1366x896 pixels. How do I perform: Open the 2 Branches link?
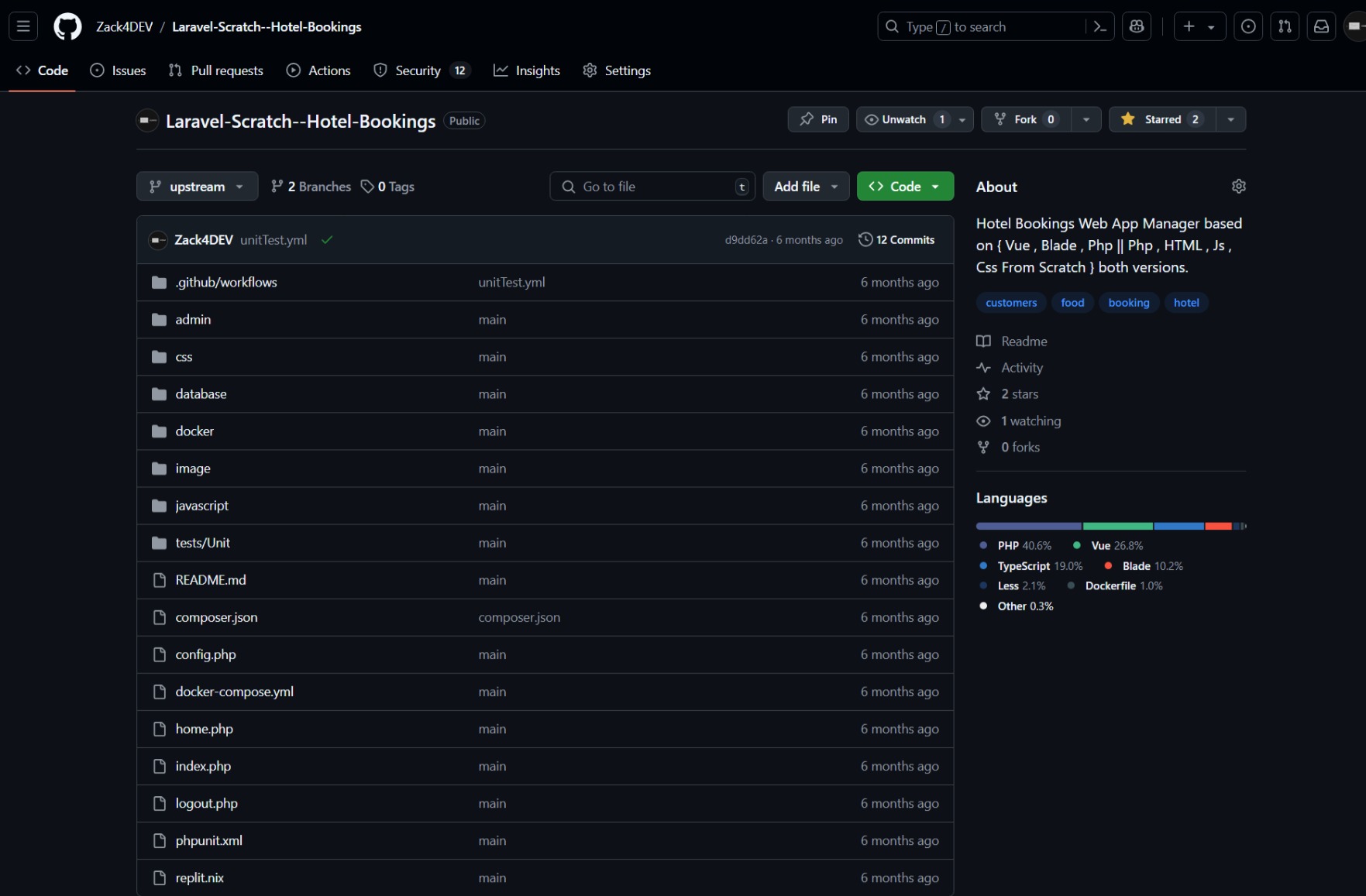tap(311, 187)
